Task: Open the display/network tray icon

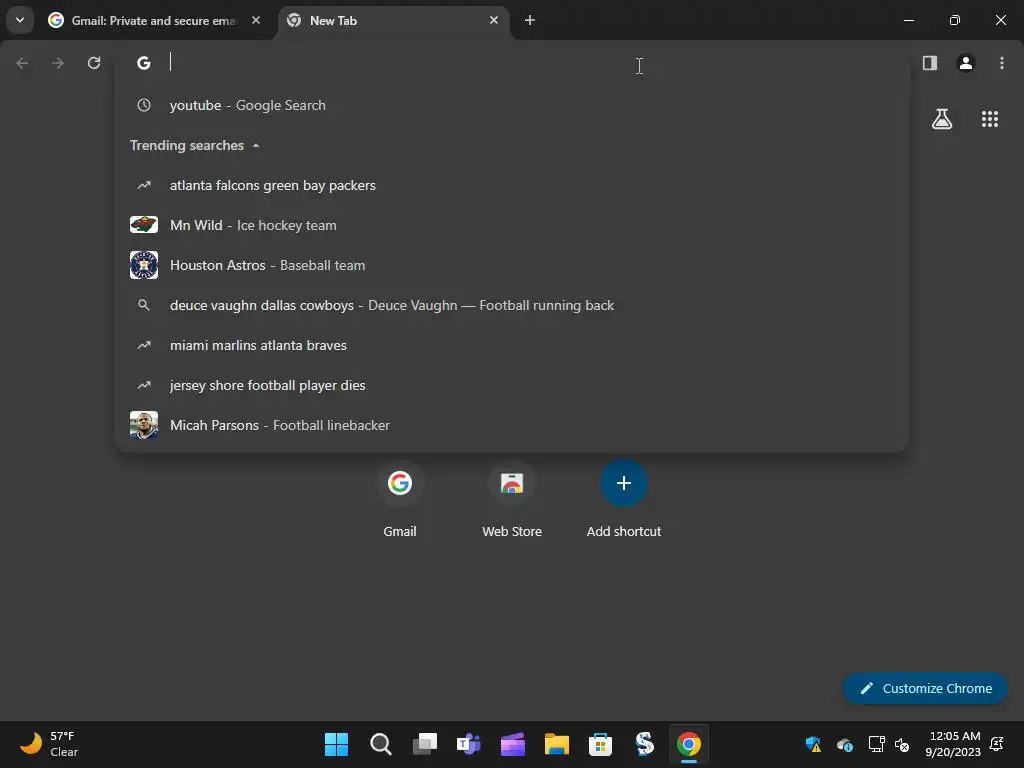Action: pyautogui.click(x=876, y=744)
